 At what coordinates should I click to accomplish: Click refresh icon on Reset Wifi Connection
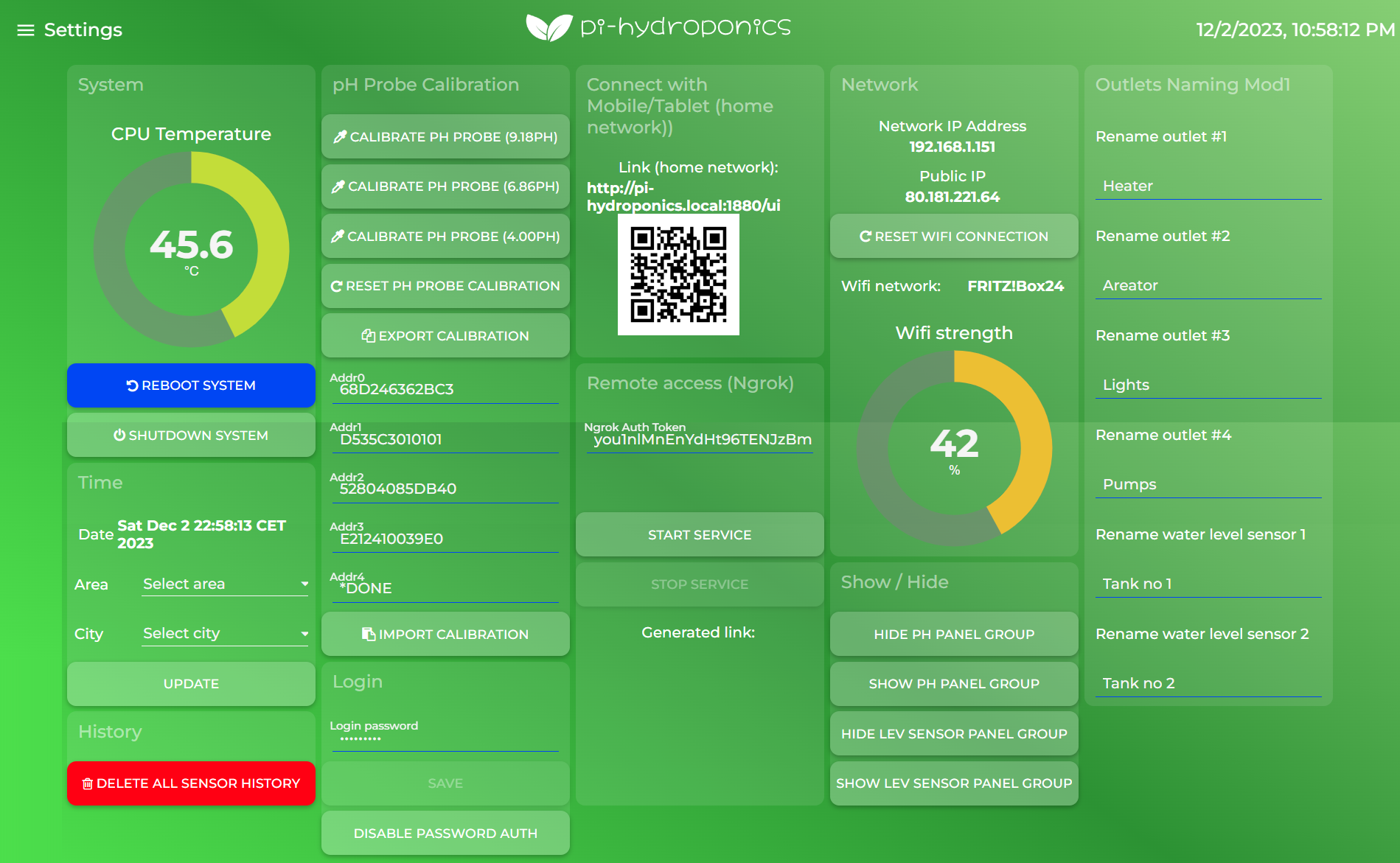(866, 237)
